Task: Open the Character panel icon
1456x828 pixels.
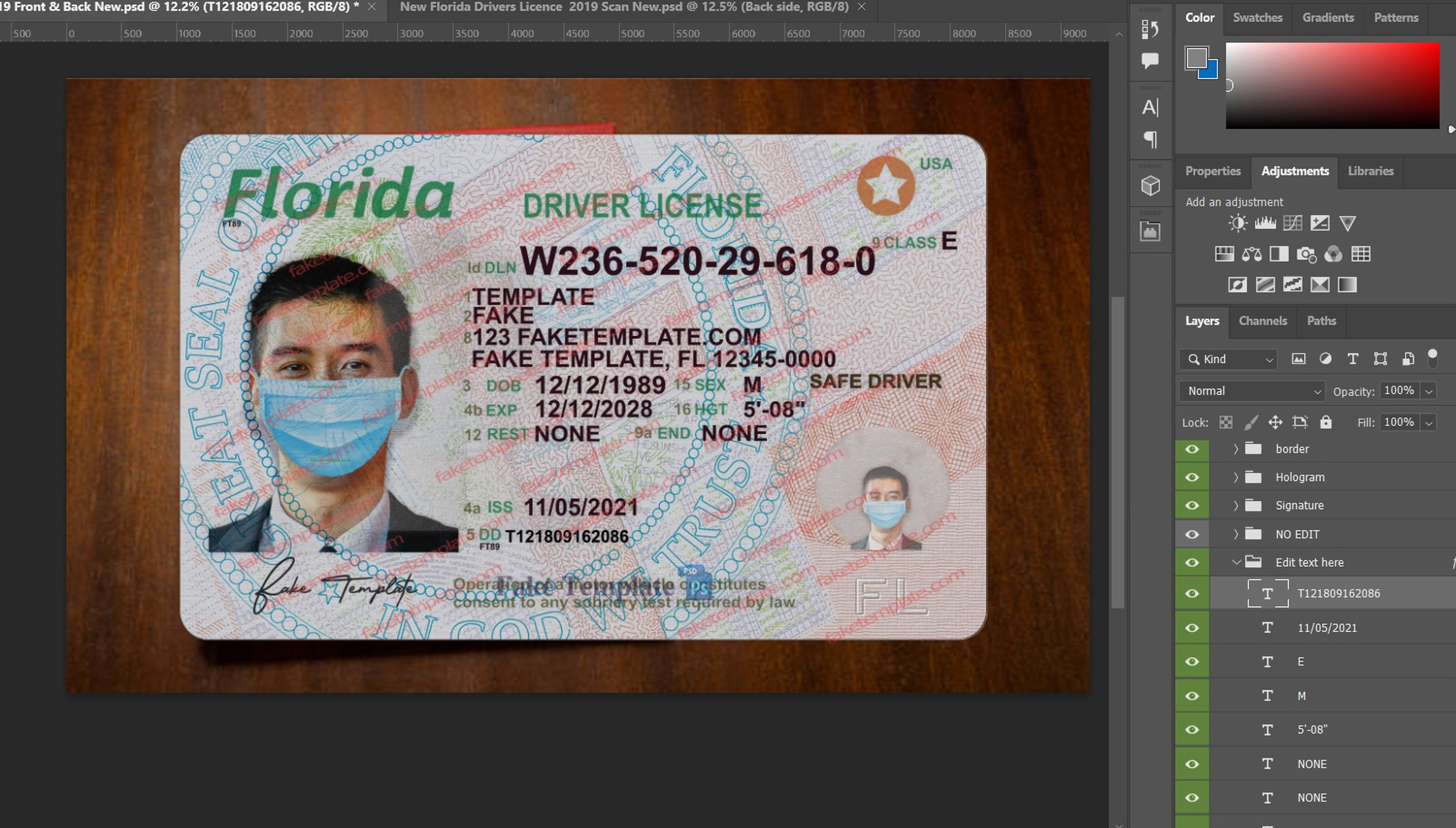Action: (1150, 108)
